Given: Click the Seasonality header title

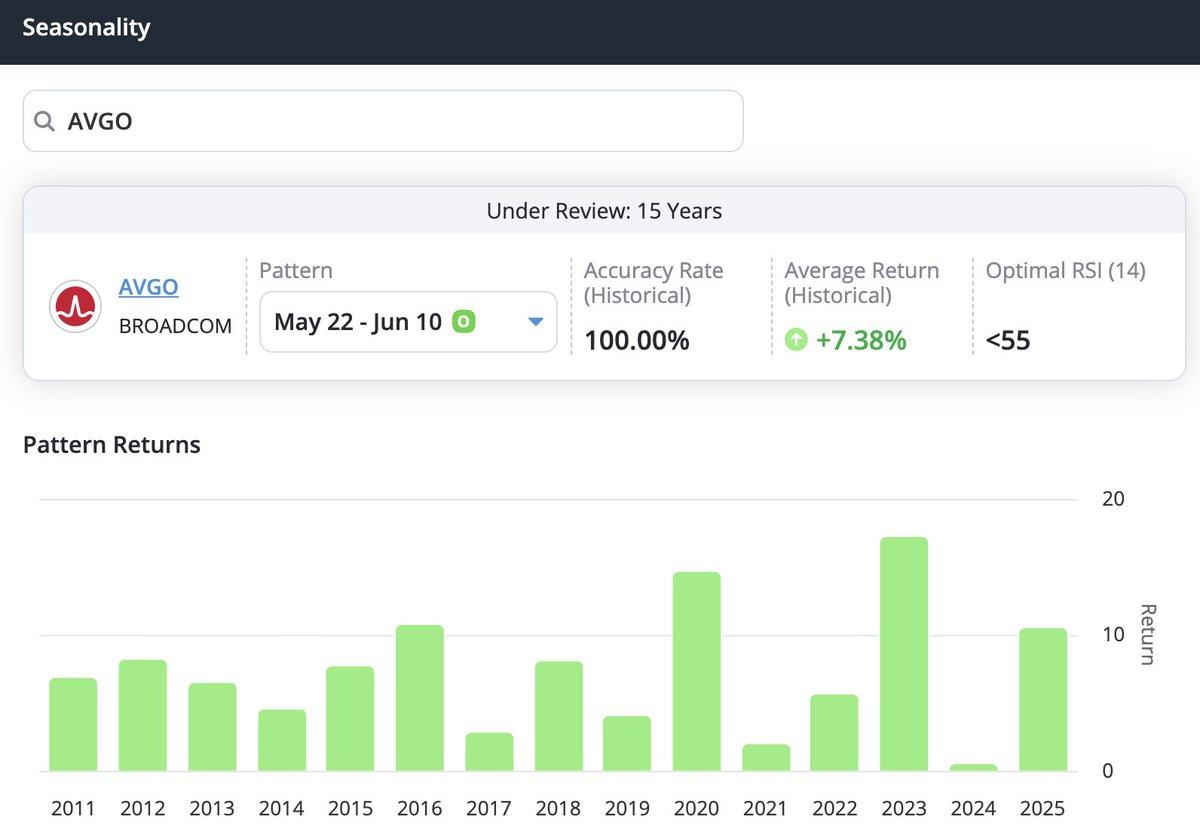Looking at the screenshot, I should (86, 27).
